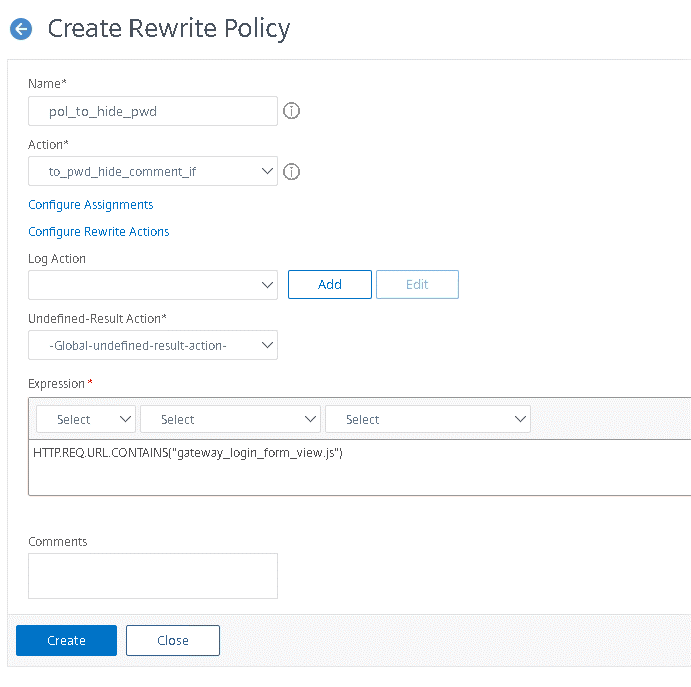Screen dimensions: 691x687
Task: Click the back arrow icon
Action: pyautogui.click(x=21, y=29)
